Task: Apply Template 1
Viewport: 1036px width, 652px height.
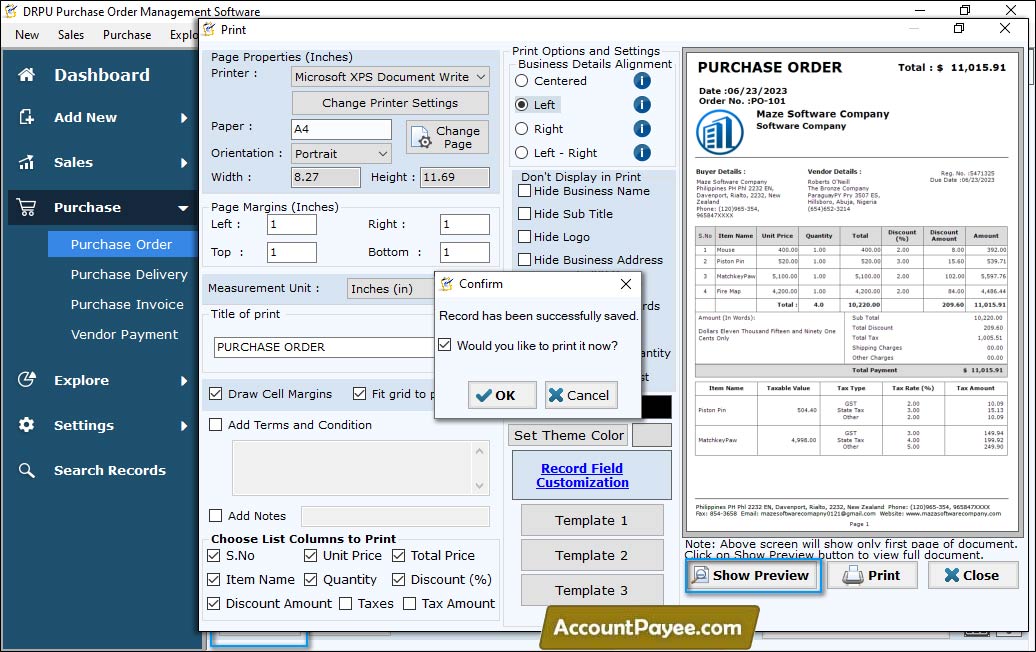Action: click(x=591, y=521)
